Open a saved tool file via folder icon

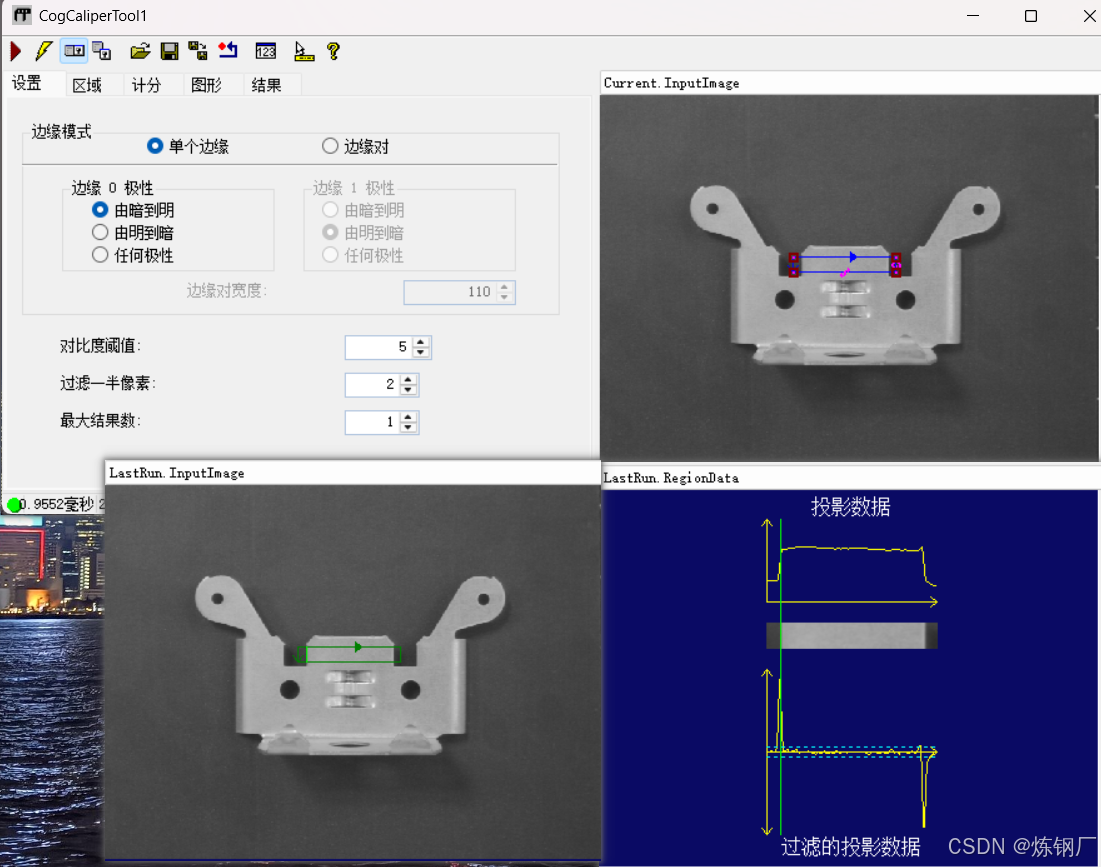140,51
